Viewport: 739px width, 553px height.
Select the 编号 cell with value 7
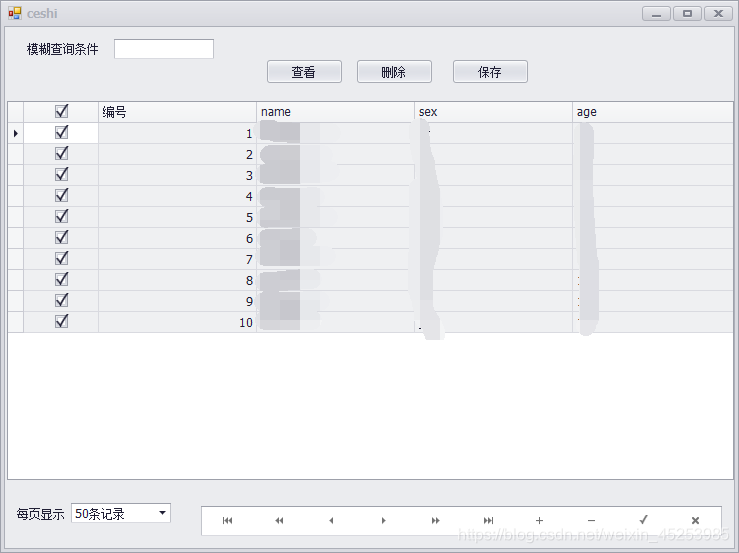178,259
